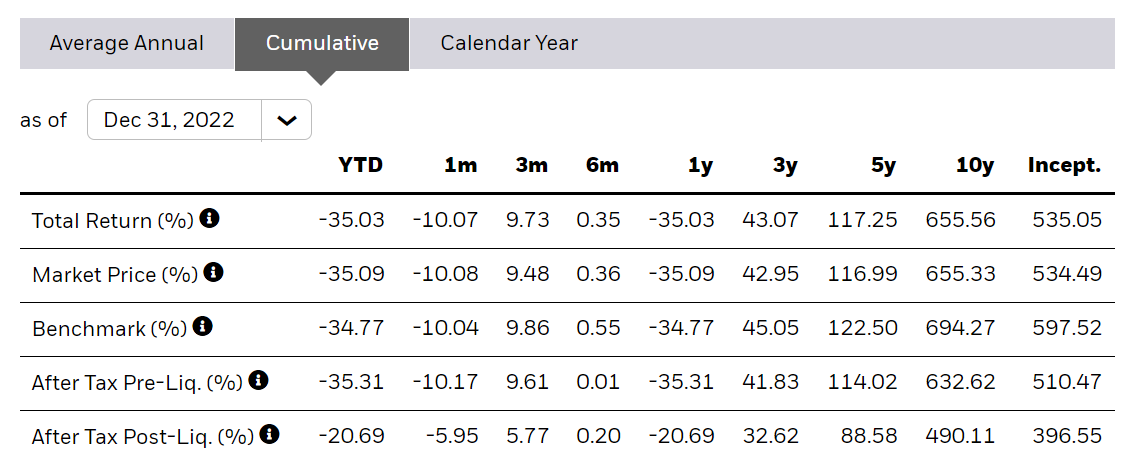Screen dimensions: 1146x453
Task: Select the Cumulative tab
Action: coord(322,44)
